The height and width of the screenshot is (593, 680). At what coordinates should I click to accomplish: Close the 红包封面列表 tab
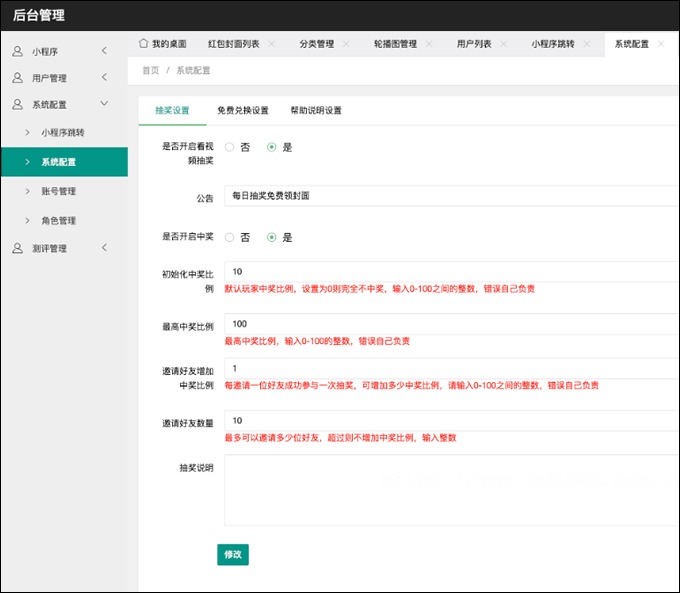coord(271,44)
